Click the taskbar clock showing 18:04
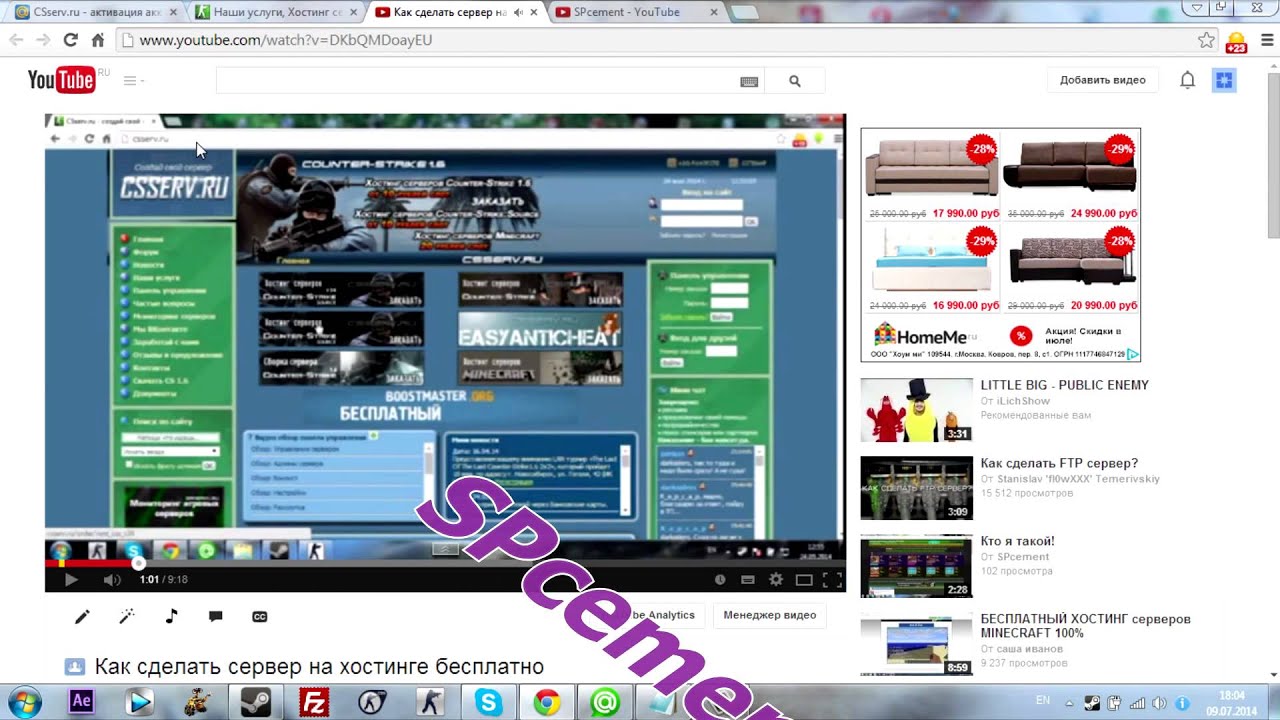1280x720 pixels. coord(1232,703)
